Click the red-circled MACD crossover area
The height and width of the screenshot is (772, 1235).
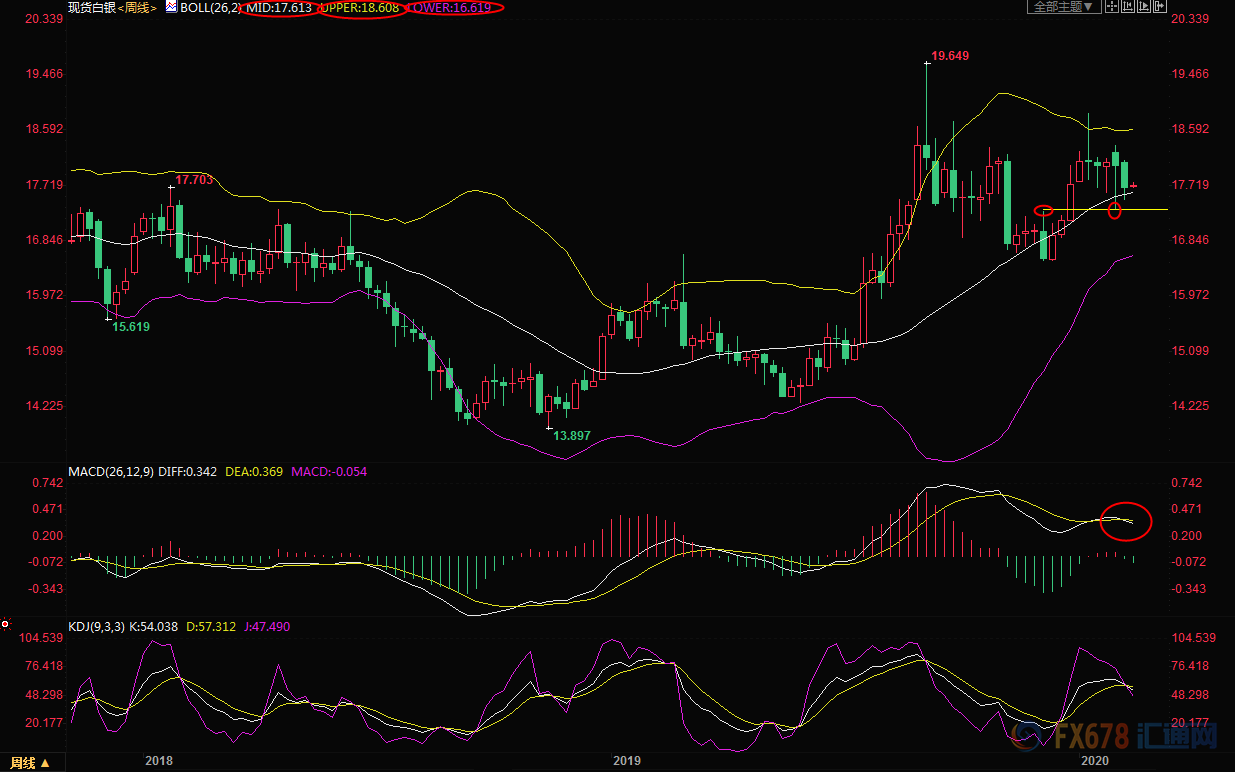point(1125,519)
